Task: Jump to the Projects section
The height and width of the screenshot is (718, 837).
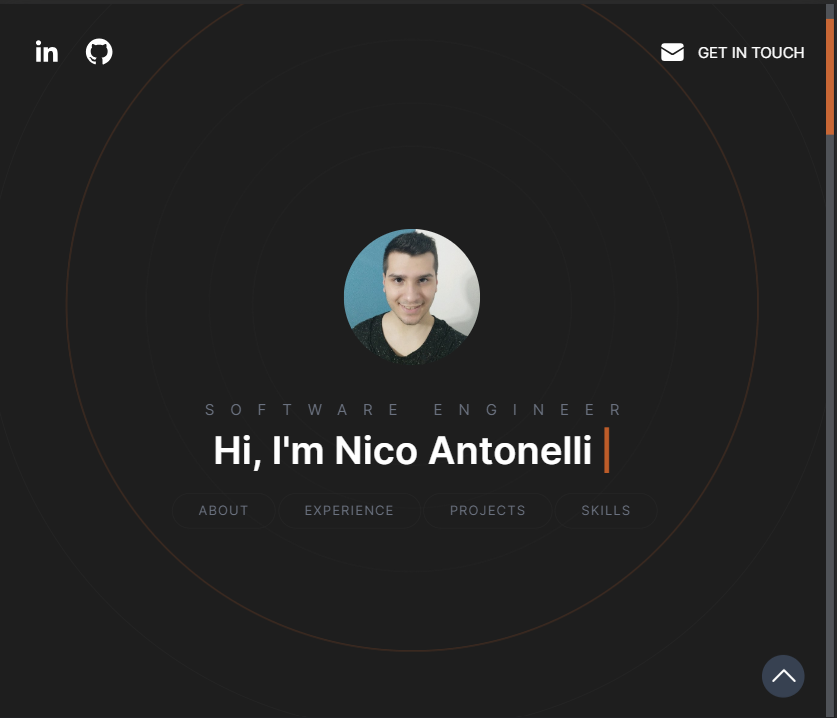Action: [487, 511]
